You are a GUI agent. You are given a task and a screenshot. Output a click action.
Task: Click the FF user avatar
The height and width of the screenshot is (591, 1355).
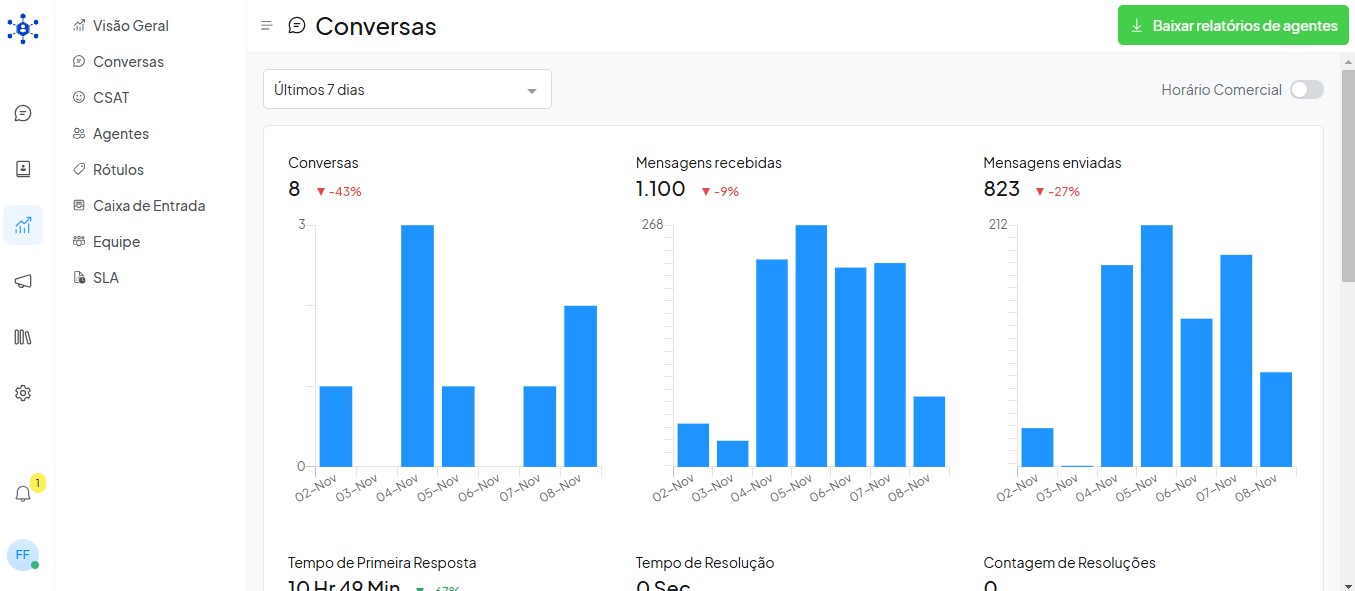click(22, 554)
